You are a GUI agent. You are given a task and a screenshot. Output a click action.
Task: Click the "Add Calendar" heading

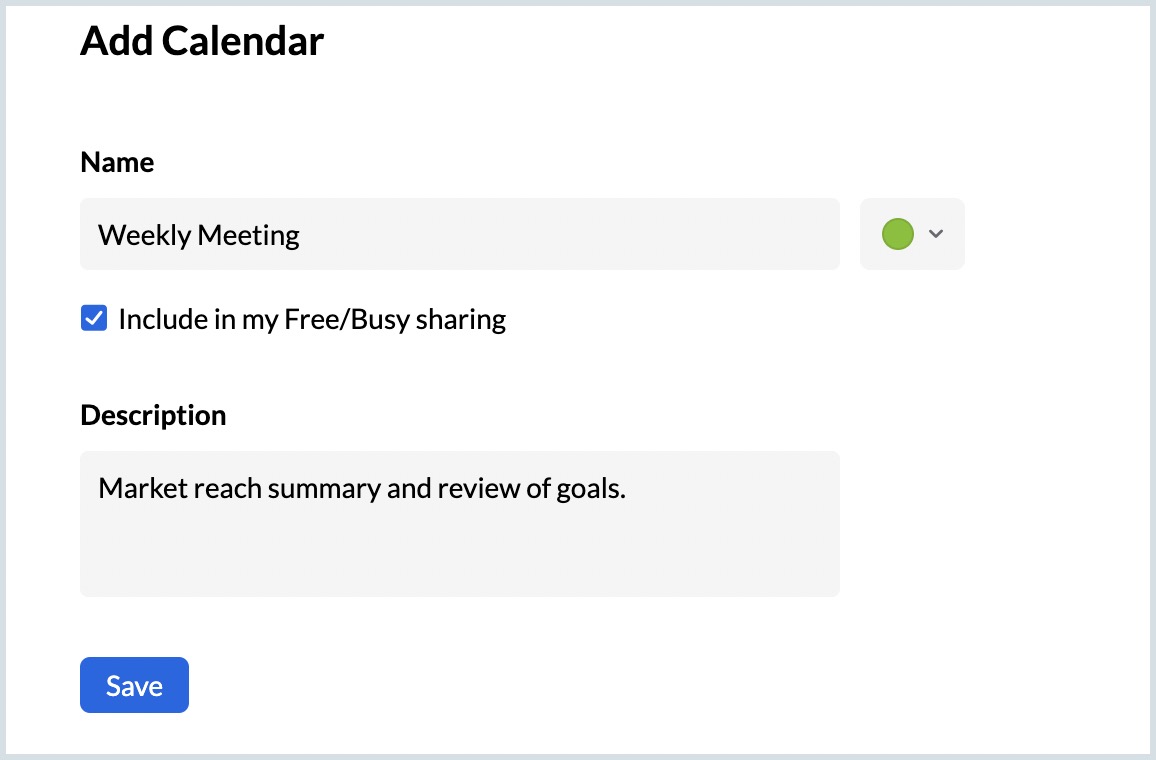pyautogui.click(x=202, y=41)
